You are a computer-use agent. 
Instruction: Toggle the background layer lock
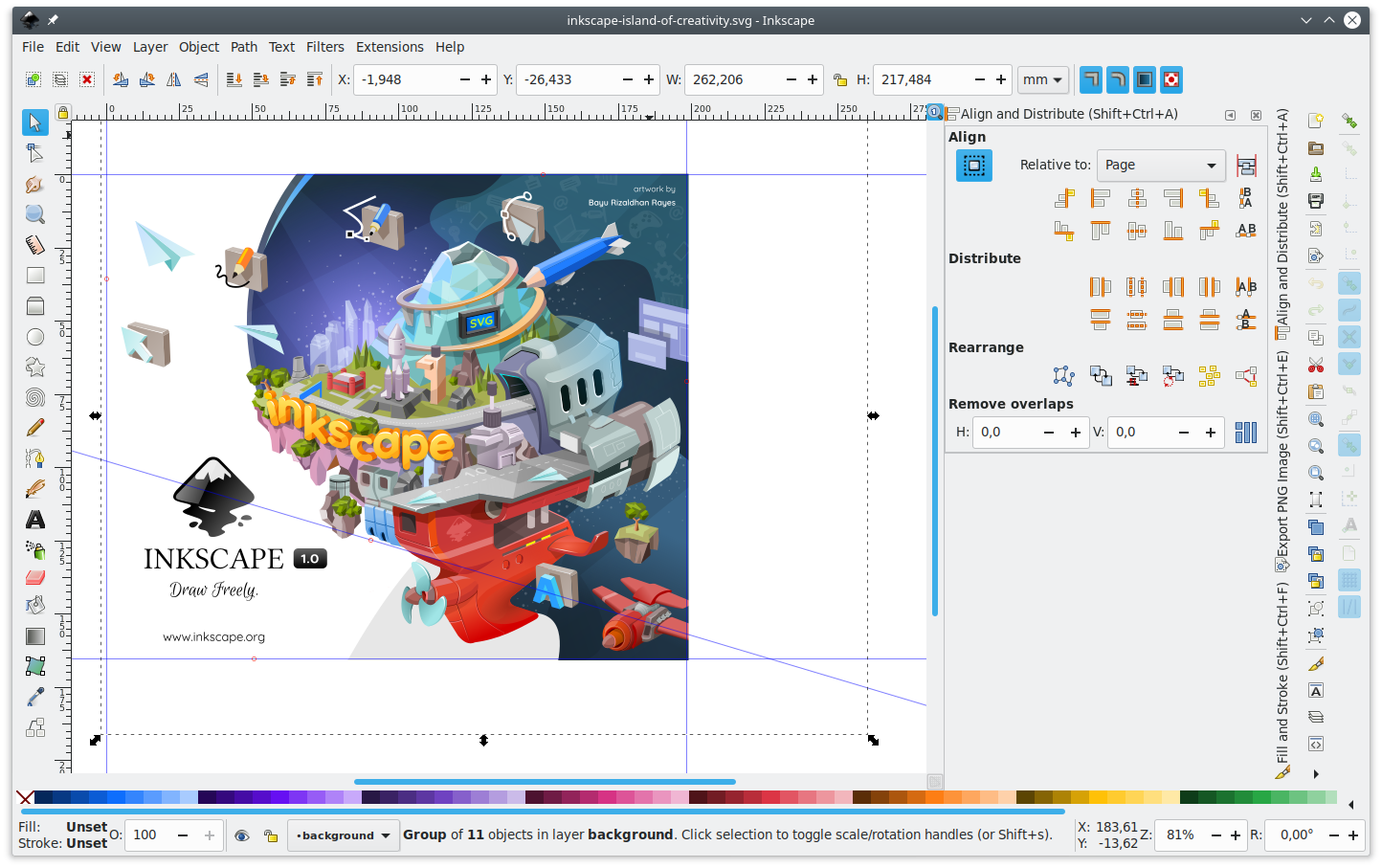tap(271, 835)
